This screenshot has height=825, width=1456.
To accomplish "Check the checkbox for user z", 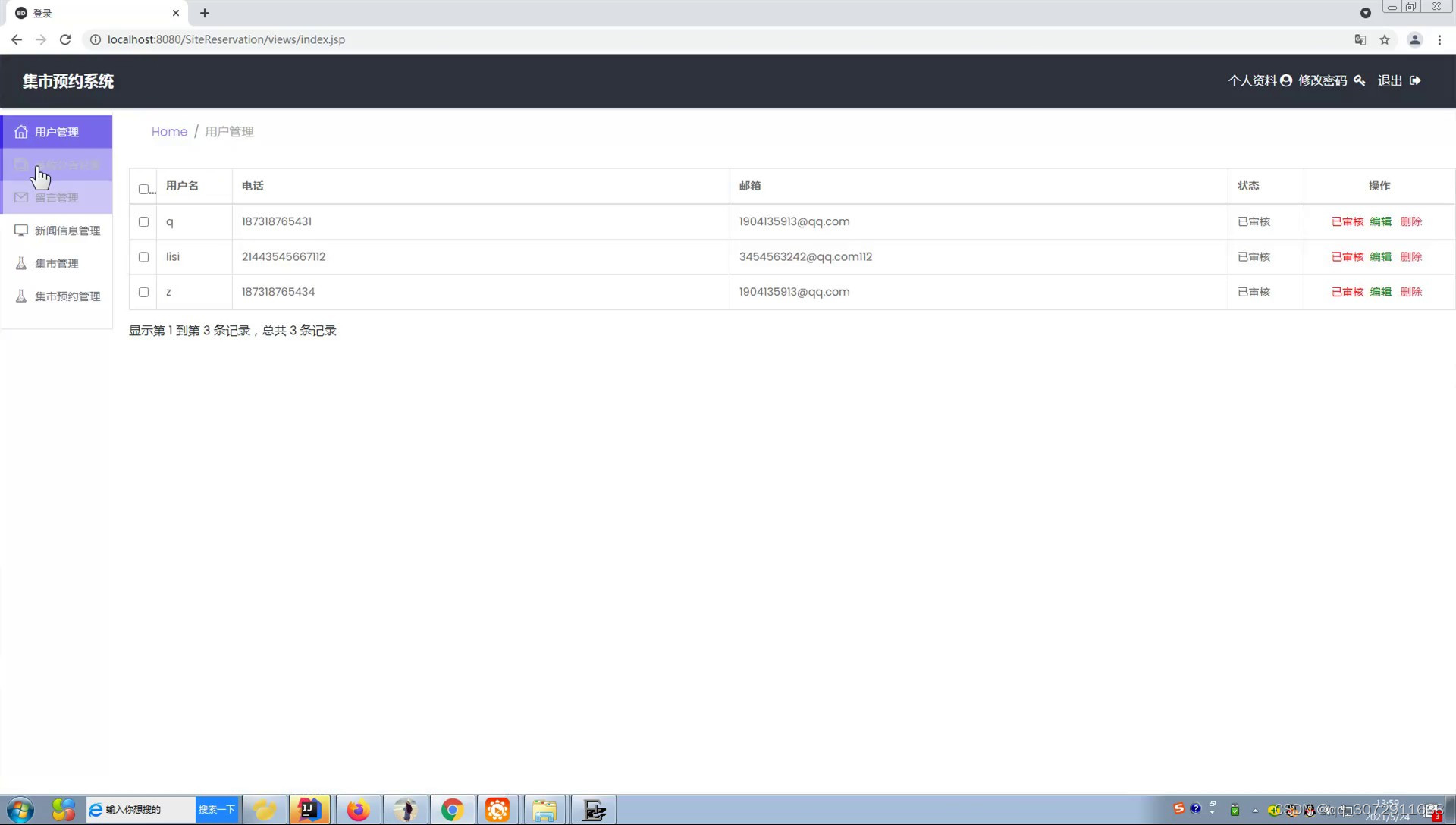I will [143, 292].
